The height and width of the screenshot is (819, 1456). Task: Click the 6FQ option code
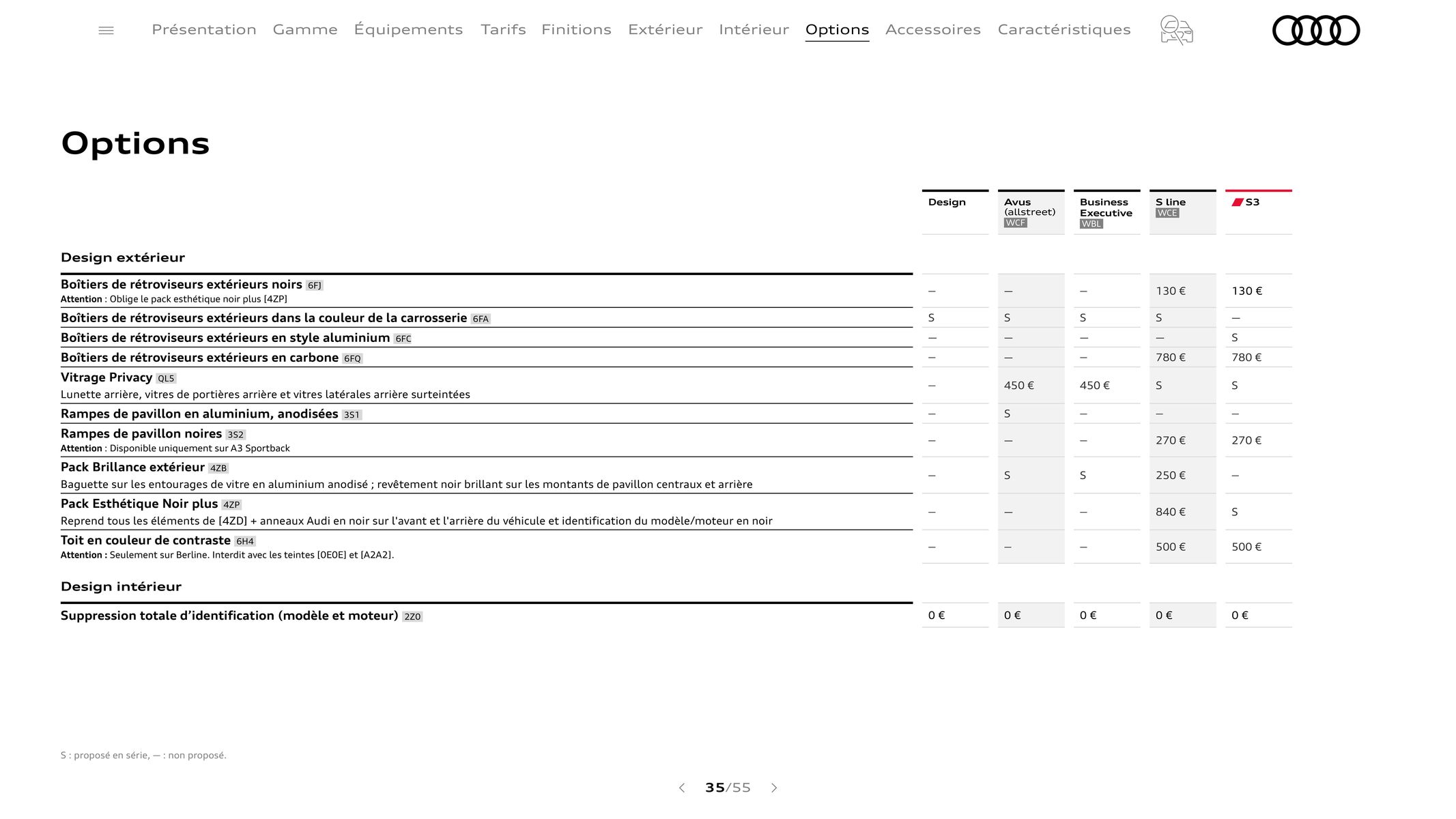pyautogui.click(x=352, y=358)
